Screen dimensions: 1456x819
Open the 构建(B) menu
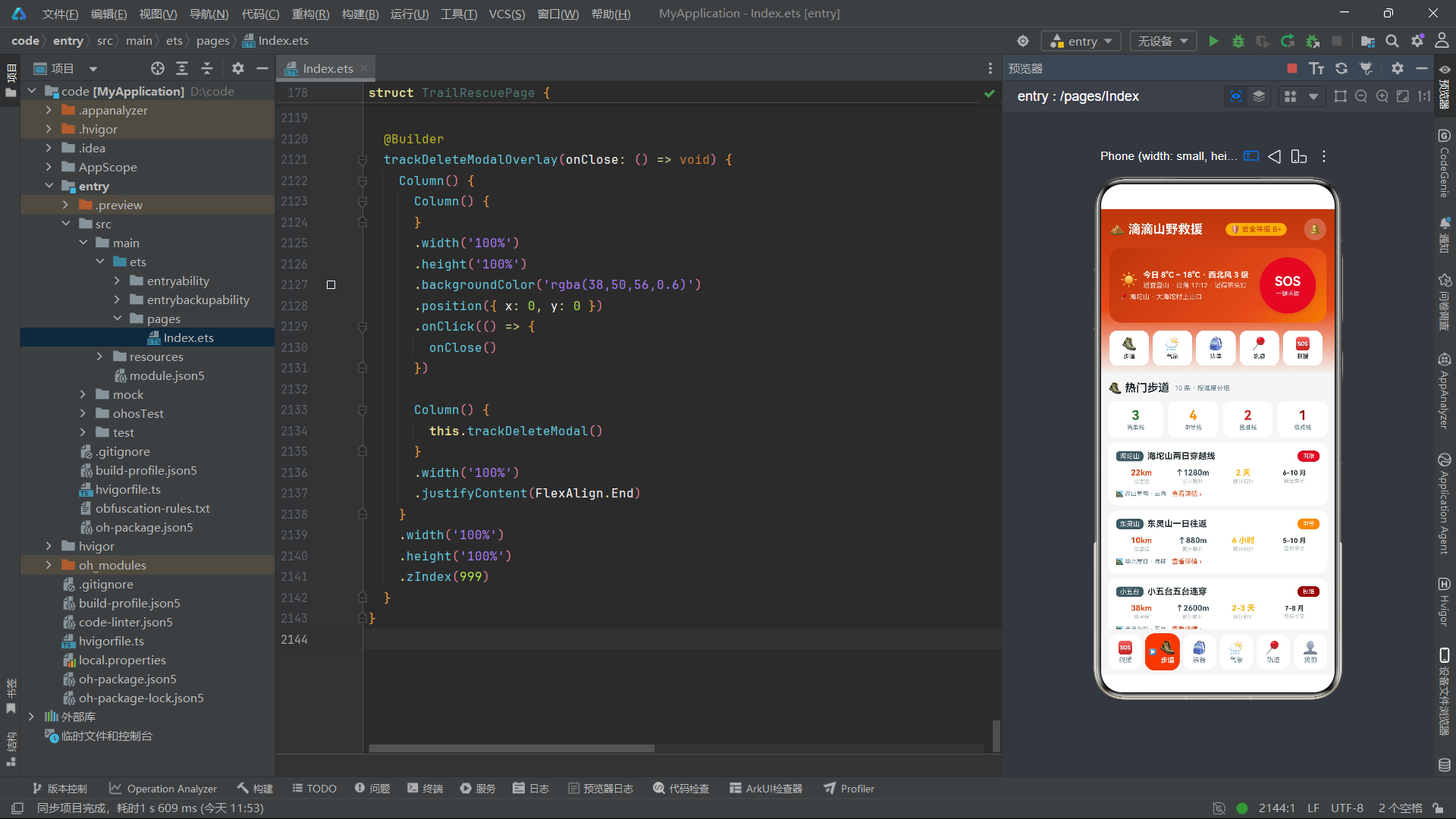click(x=359, y=14)
